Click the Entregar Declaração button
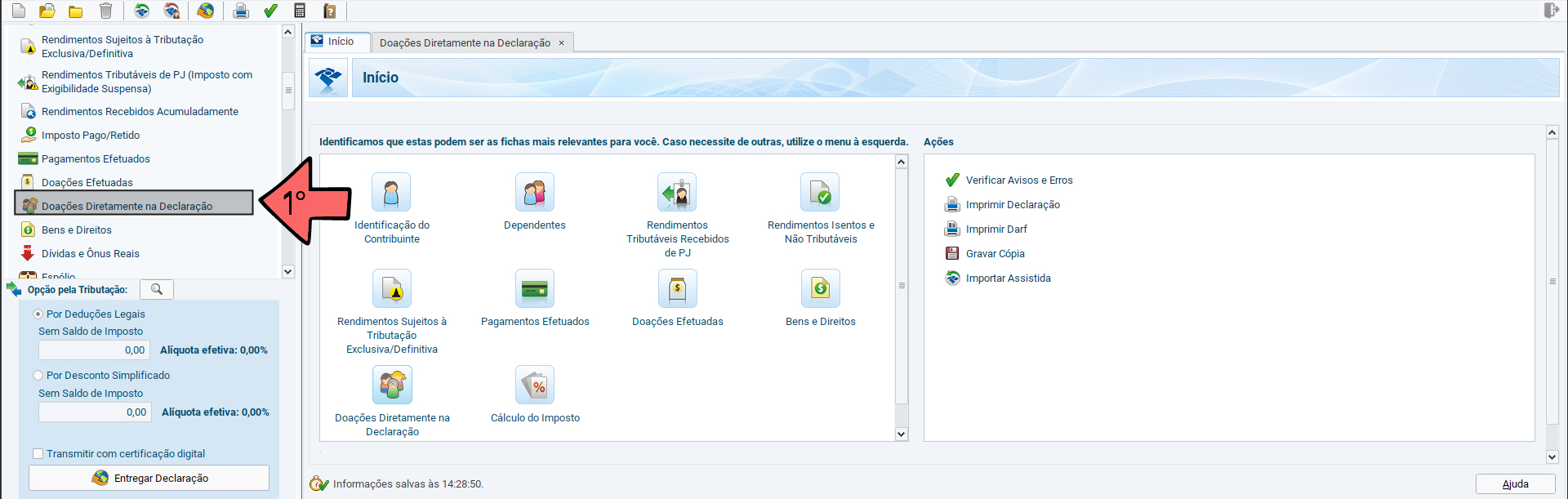Image resolution: width=1568 pixels, height=499 pixels. click(149, 478)
